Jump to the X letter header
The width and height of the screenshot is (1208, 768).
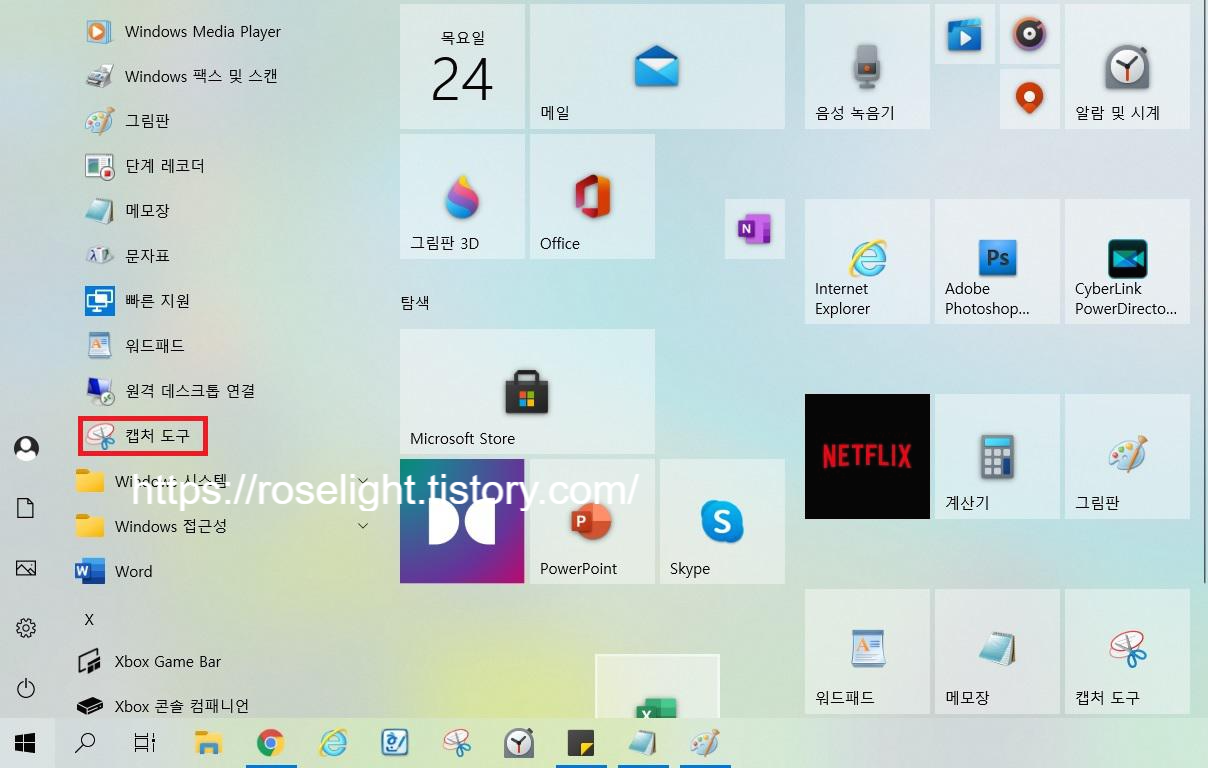tap(89, 620)
